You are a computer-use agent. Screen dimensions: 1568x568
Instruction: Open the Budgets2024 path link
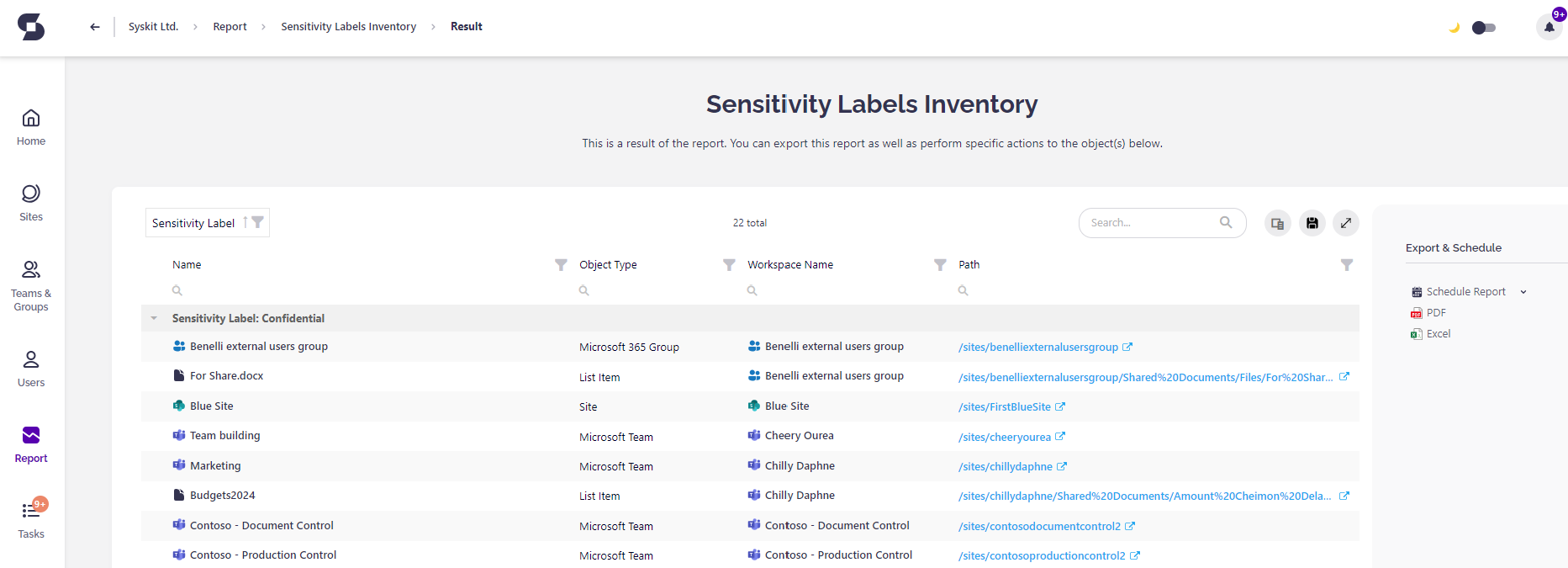point(1145,496)
